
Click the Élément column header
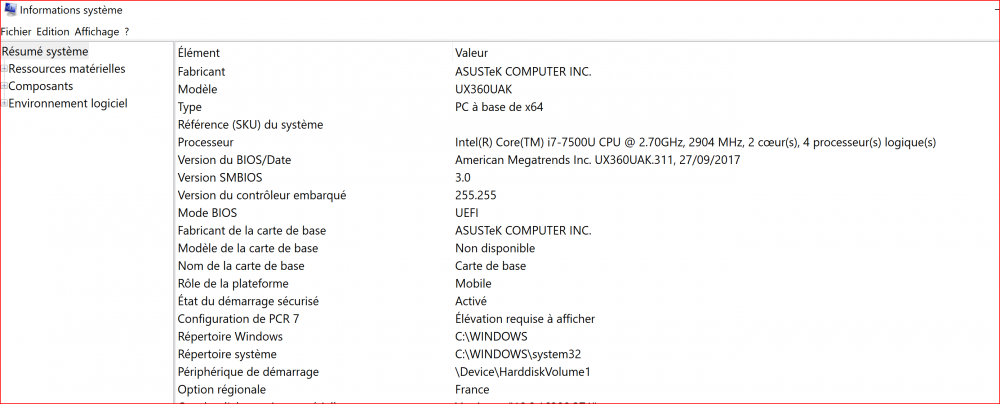click(198, 53)
